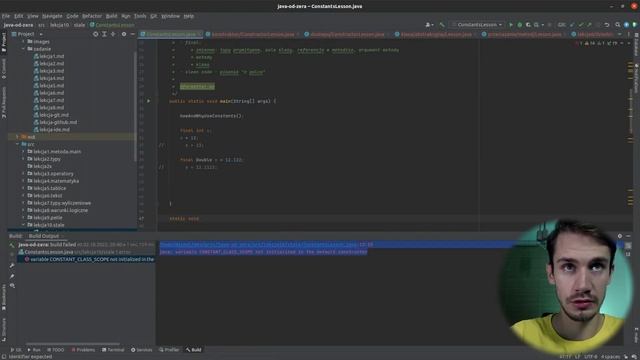Click the lekcja10 breadcrumb in the navigation bar
640x360 pixels.
60,25
